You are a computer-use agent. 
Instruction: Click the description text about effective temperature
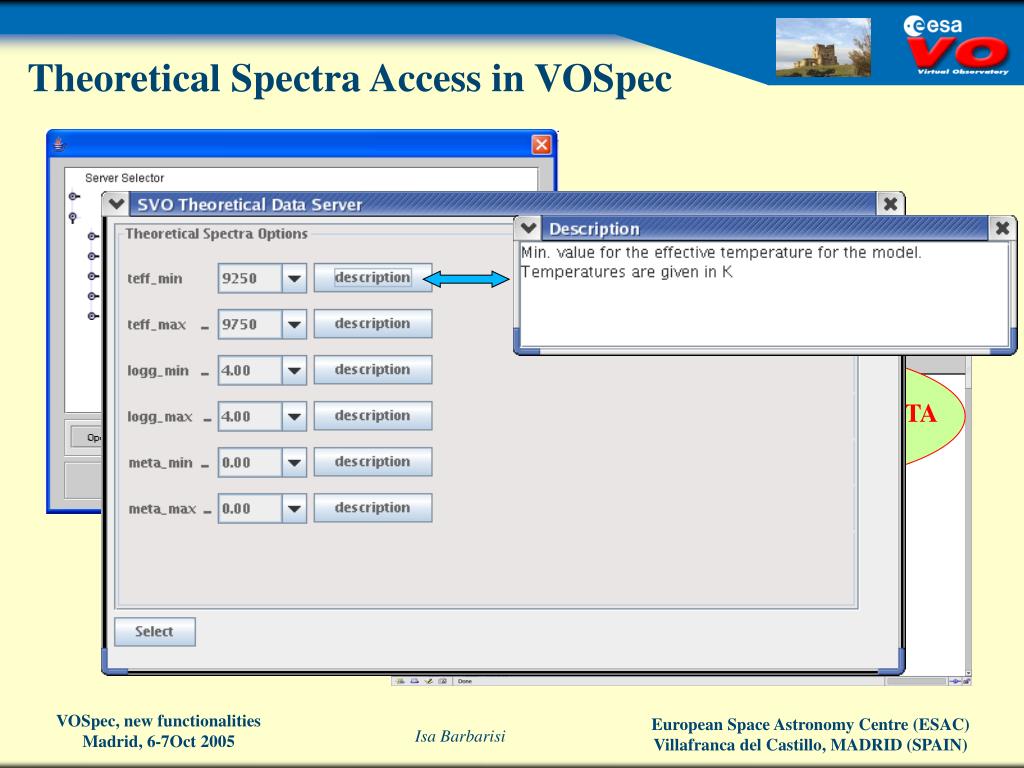[x=721, y=262]
